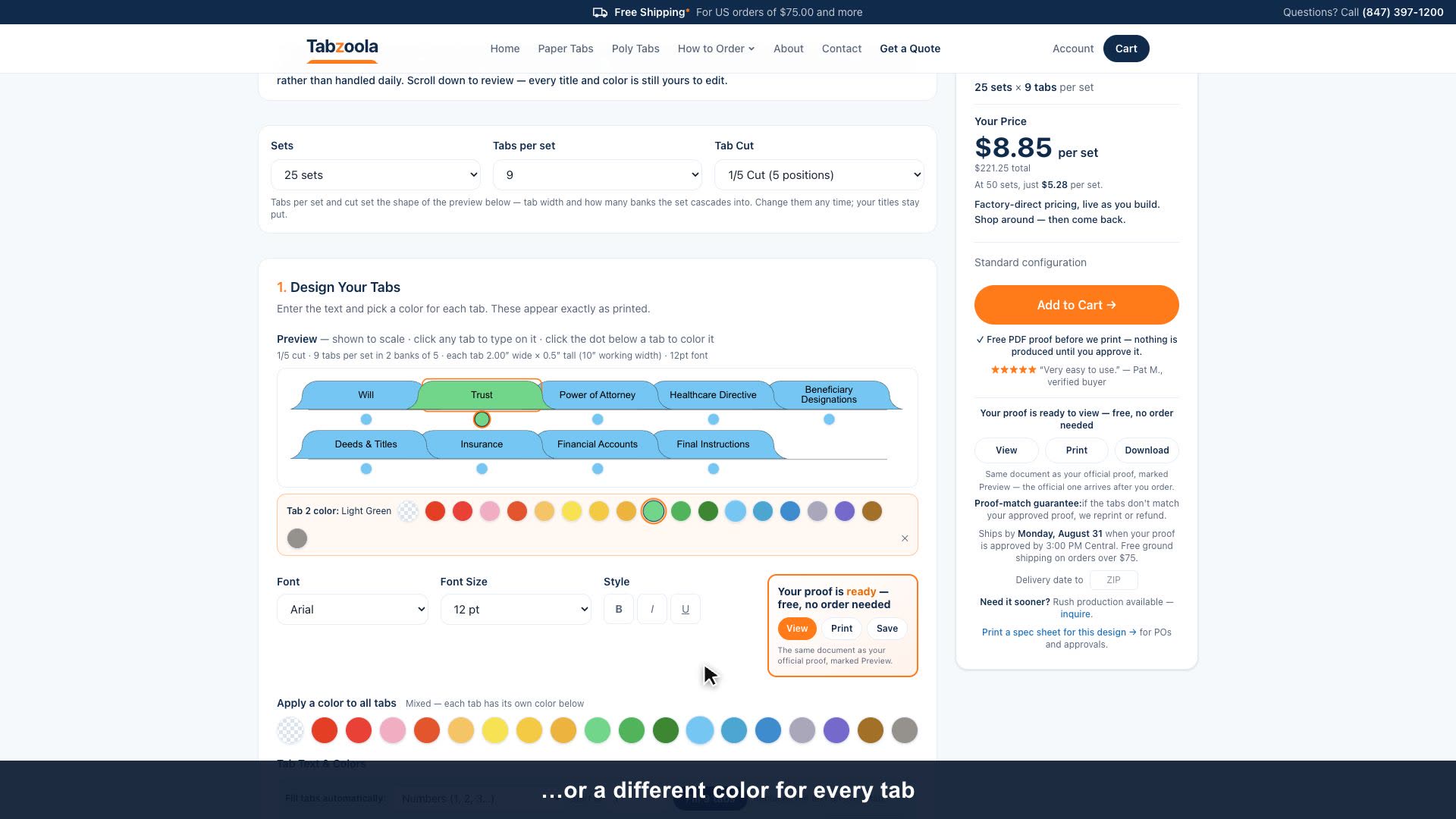Click the color dot below Financial Accounts tab
Image resolution: width=1456 pixels, height=819 pixels.
click(598, 469)
